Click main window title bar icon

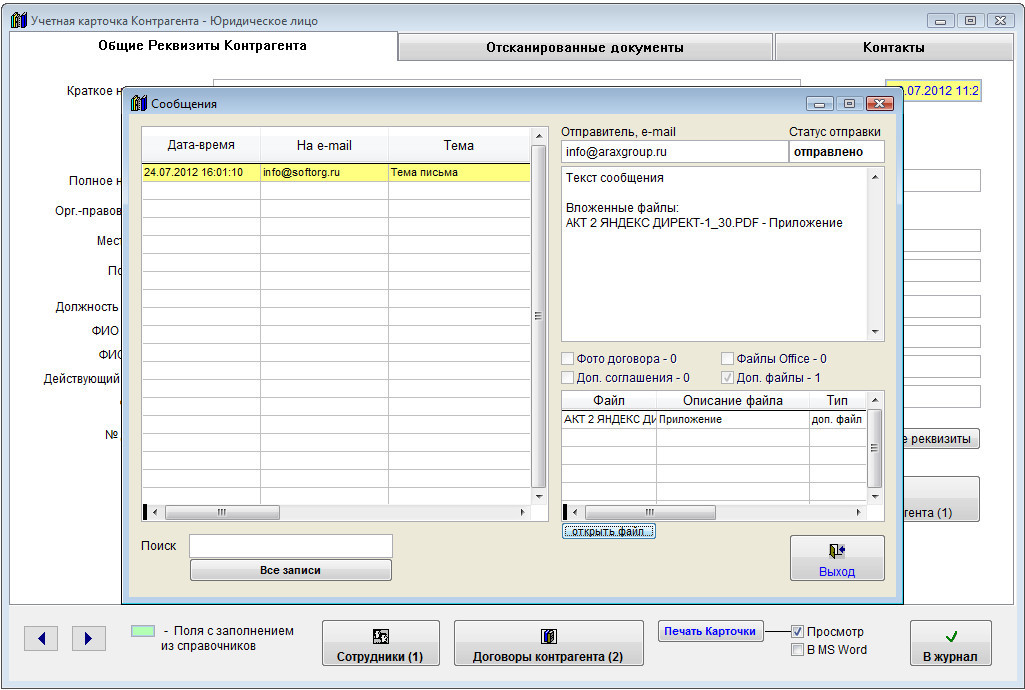coord(18,20)
